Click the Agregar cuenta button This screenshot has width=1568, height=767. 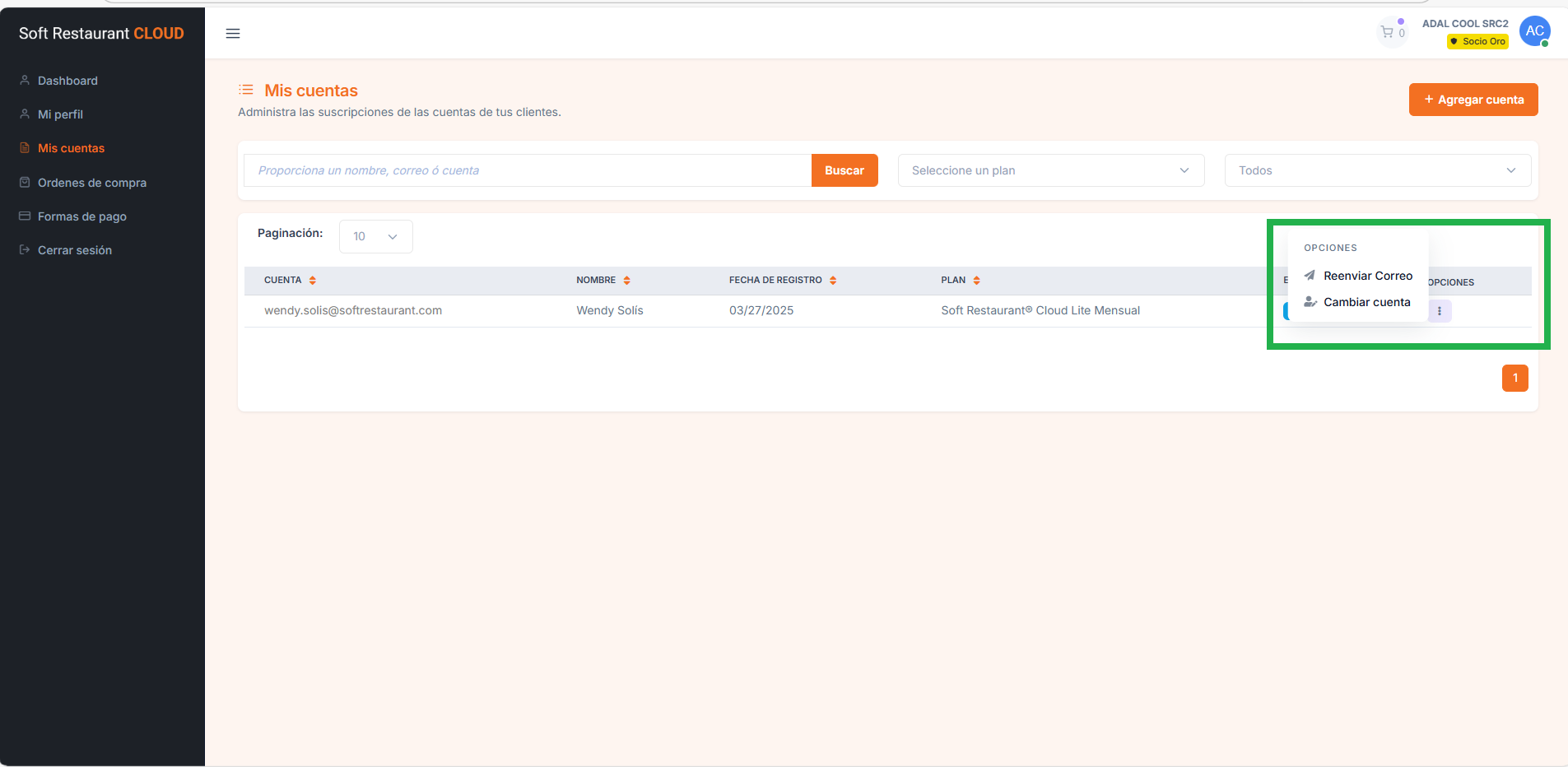[x=1473, y=100]
